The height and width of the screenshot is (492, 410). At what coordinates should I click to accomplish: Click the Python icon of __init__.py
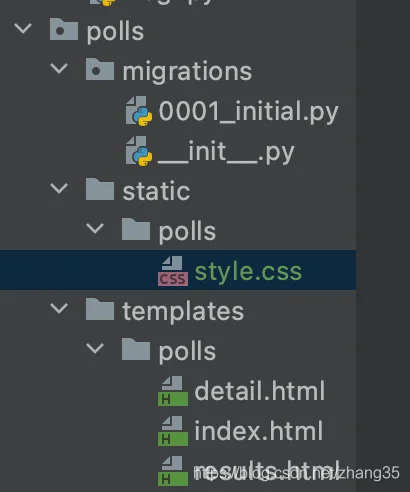point(139,151)
